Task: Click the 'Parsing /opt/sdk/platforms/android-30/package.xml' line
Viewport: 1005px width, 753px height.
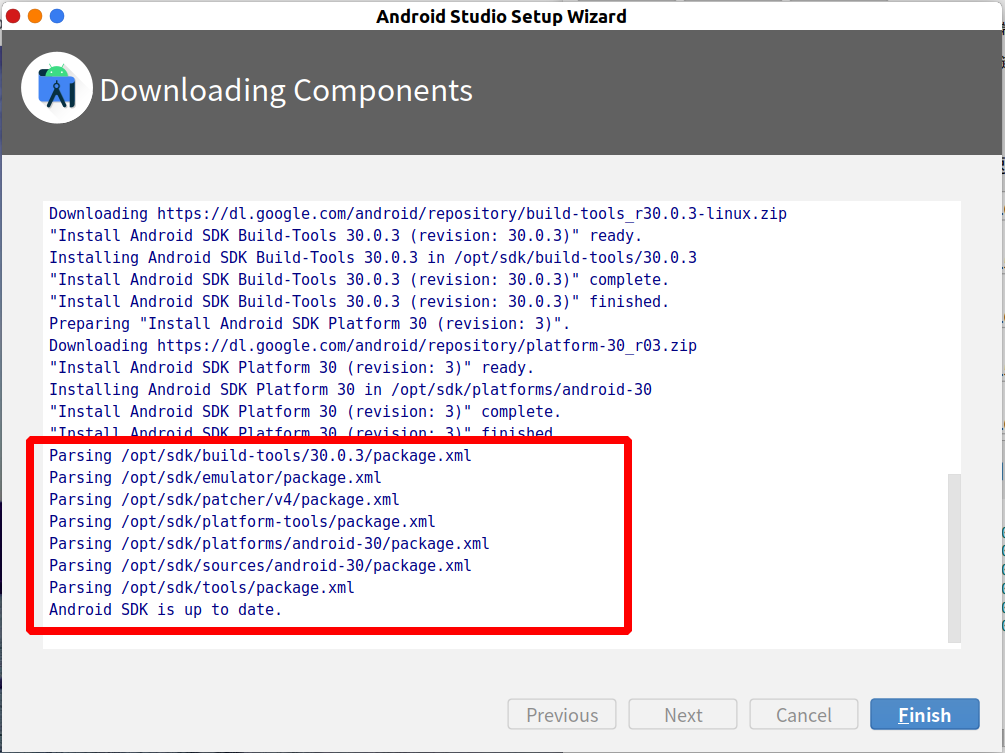Action: [269, 543]
